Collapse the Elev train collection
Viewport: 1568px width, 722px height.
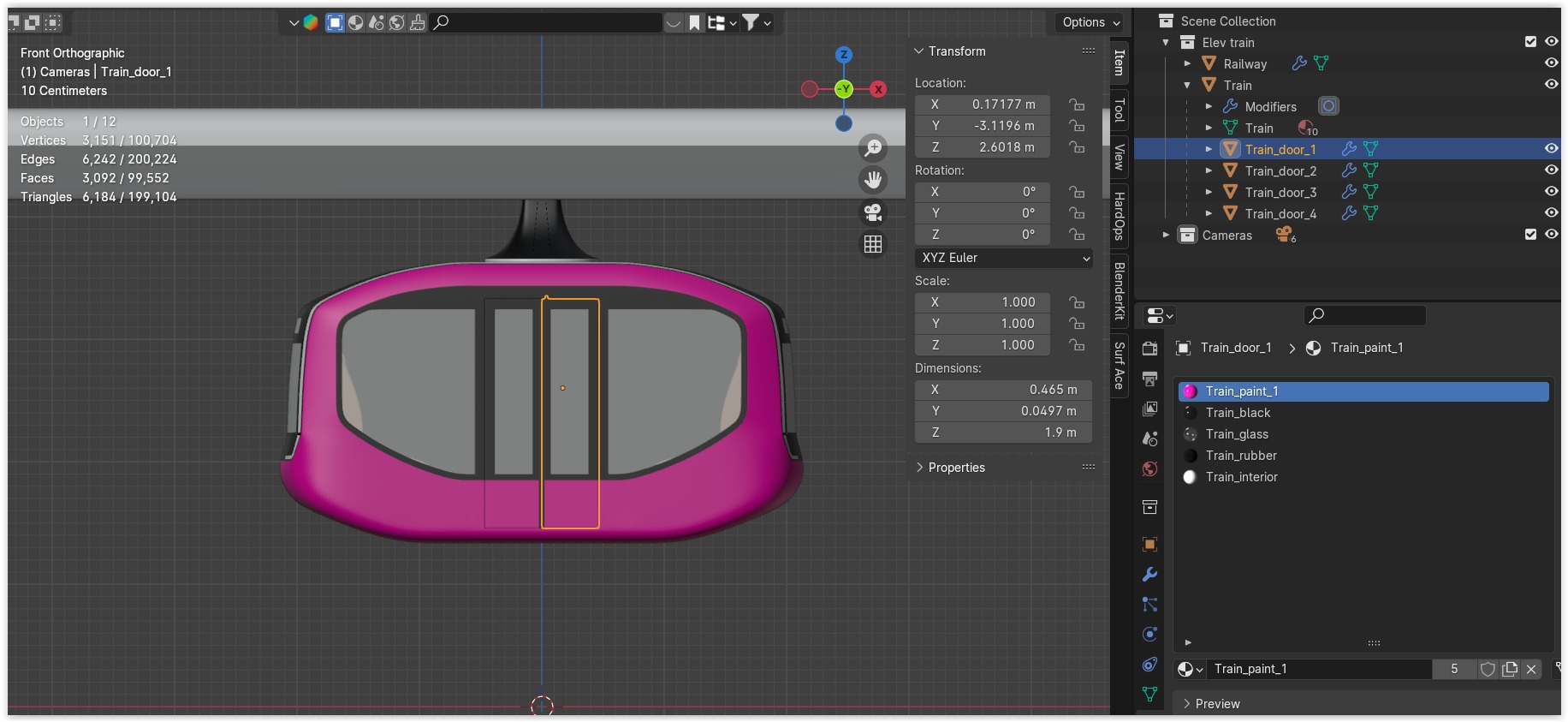(1166, 43)
